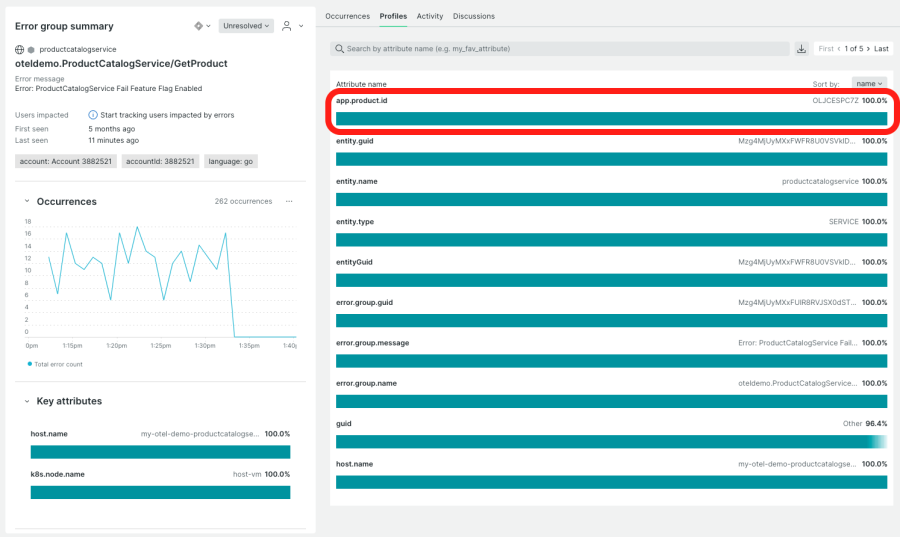Collapse the Key attributes section
This screenshot has width=900, height=537.
click(x=26, y=401)
